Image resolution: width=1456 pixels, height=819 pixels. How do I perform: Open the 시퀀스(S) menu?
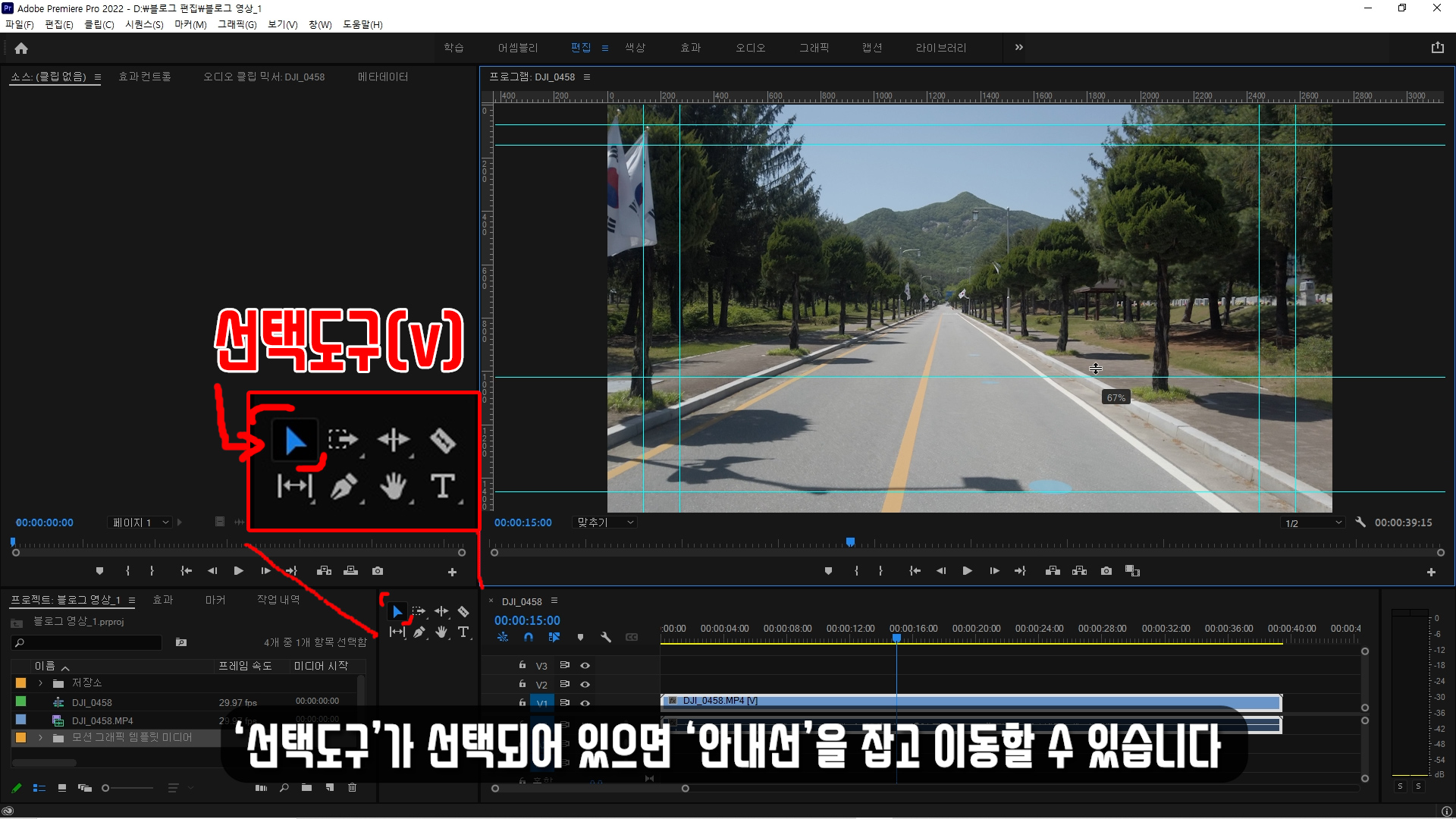(144, 24)
